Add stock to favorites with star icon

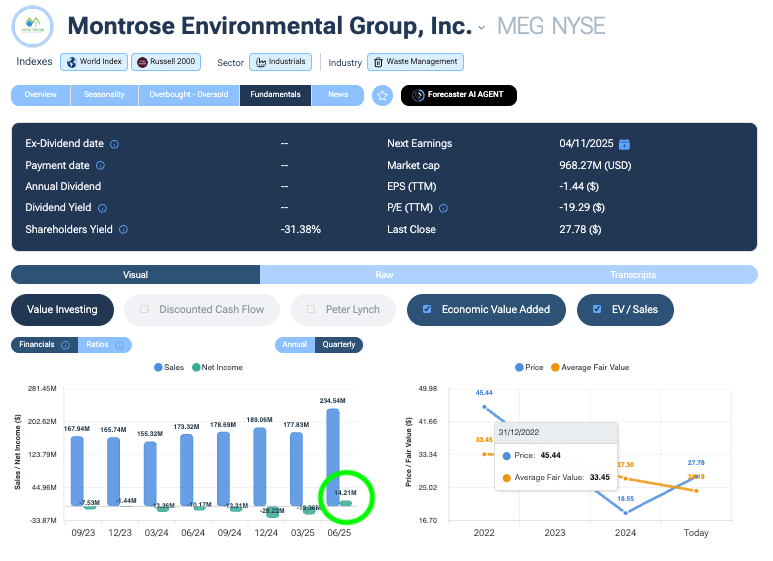[x=382, y=96]
